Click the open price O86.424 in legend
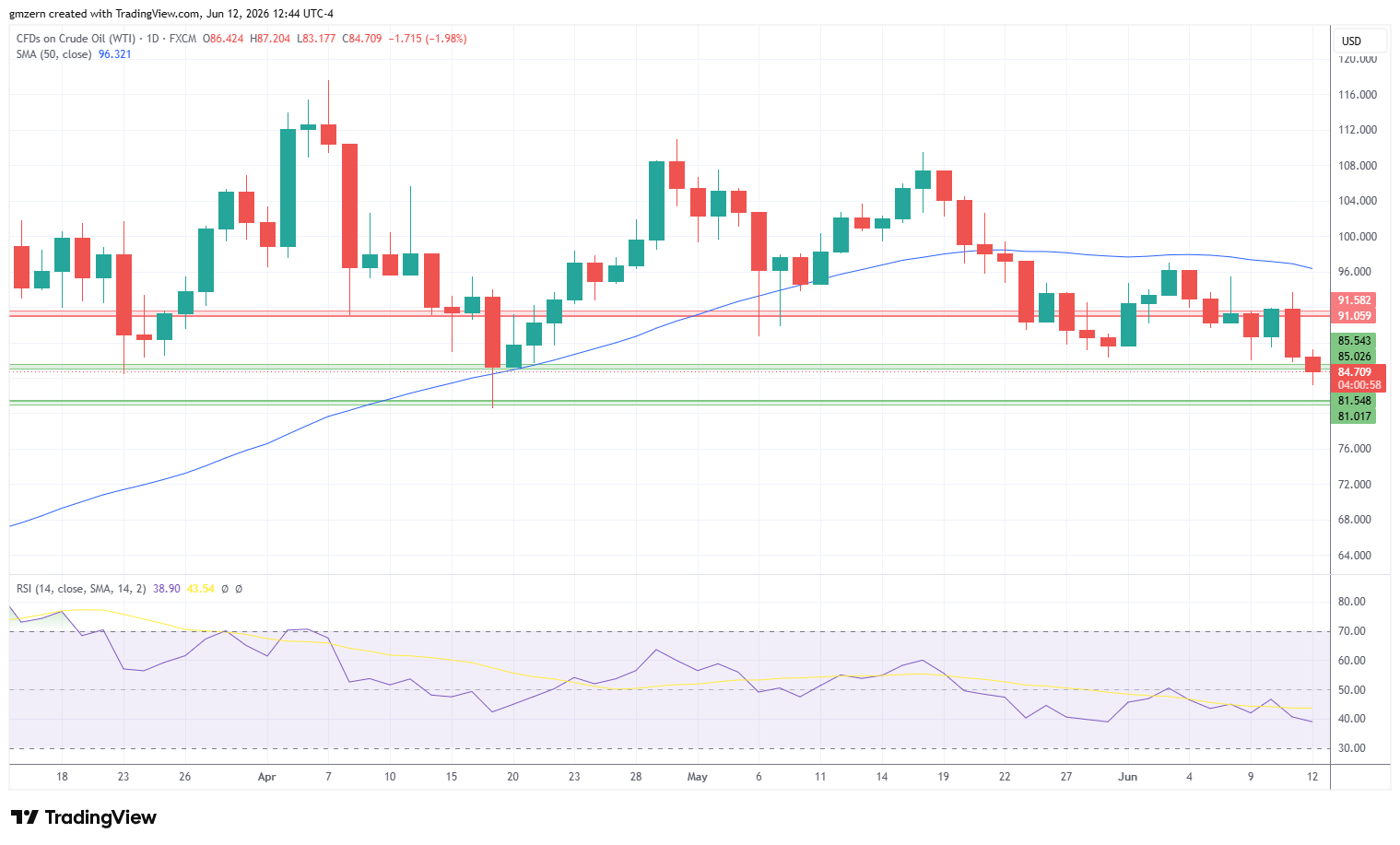 point(223,39)
